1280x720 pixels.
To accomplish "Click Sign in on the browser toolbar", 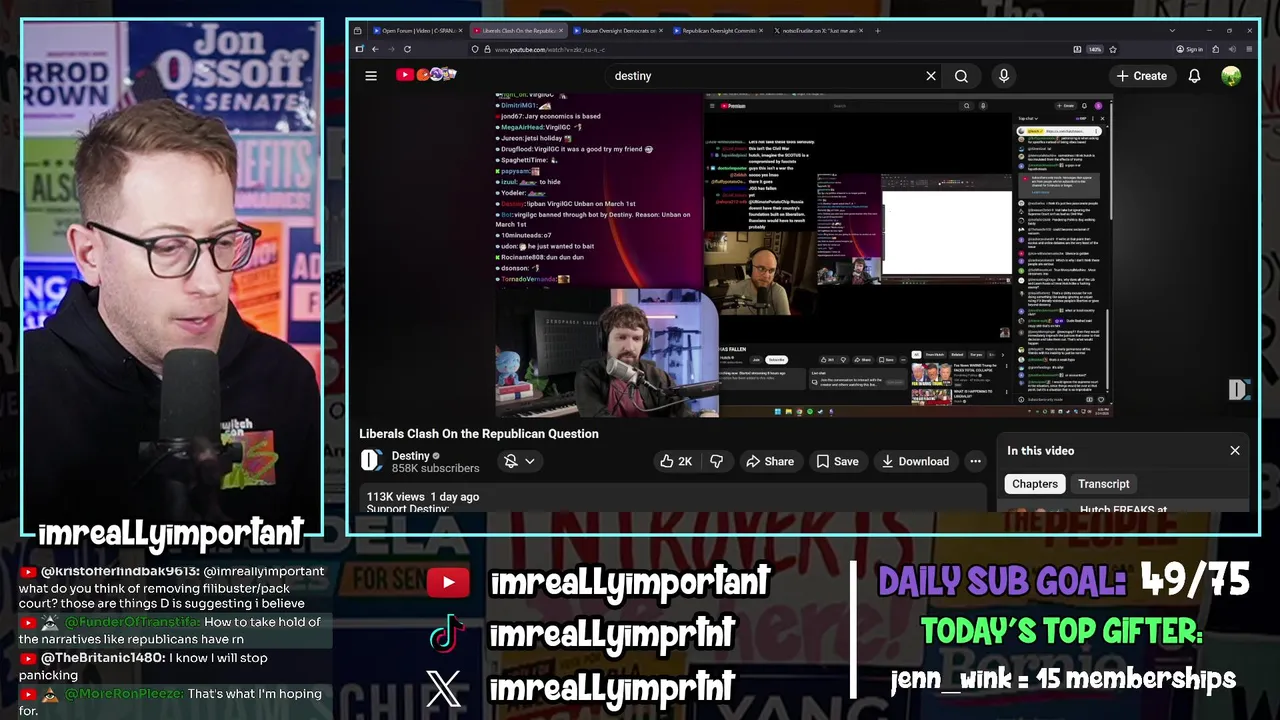I will [1190, 49].
